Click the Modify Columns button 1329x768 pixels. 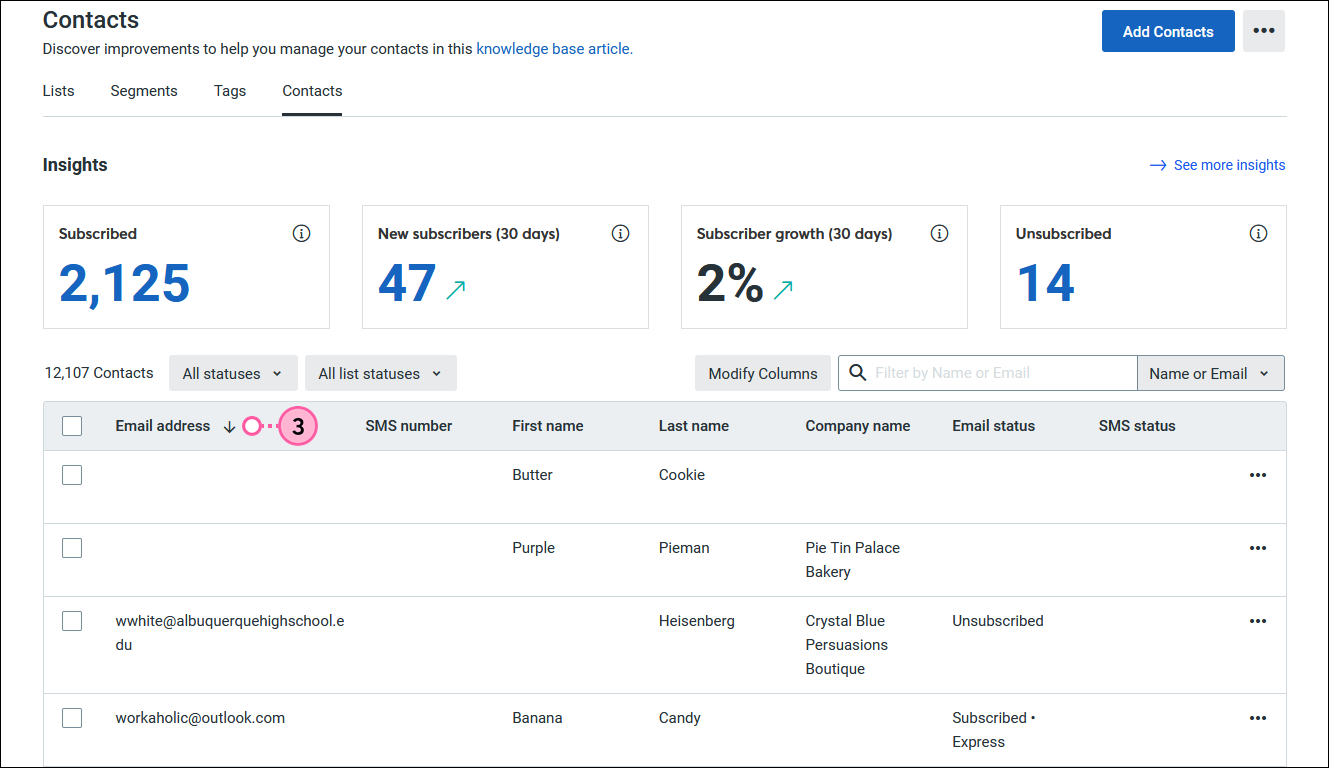click(x=763, y=373)
